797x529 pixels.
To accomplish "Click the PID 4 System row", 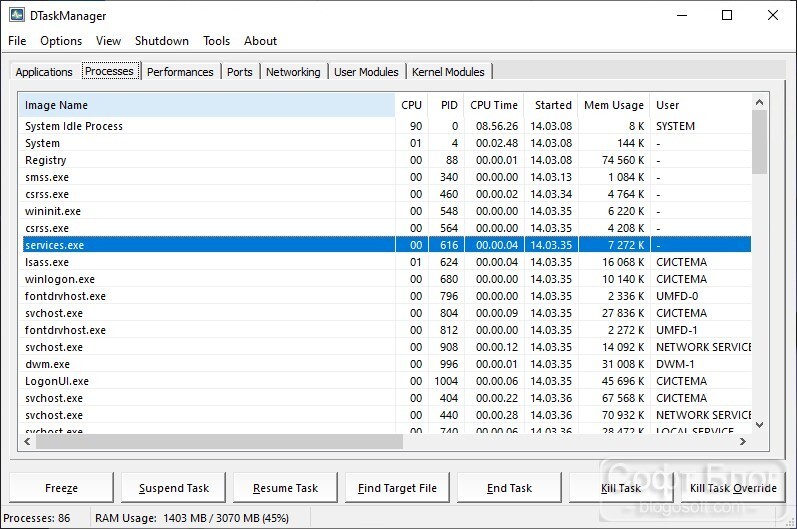I will pyautogui.click(x=385, y=143).
